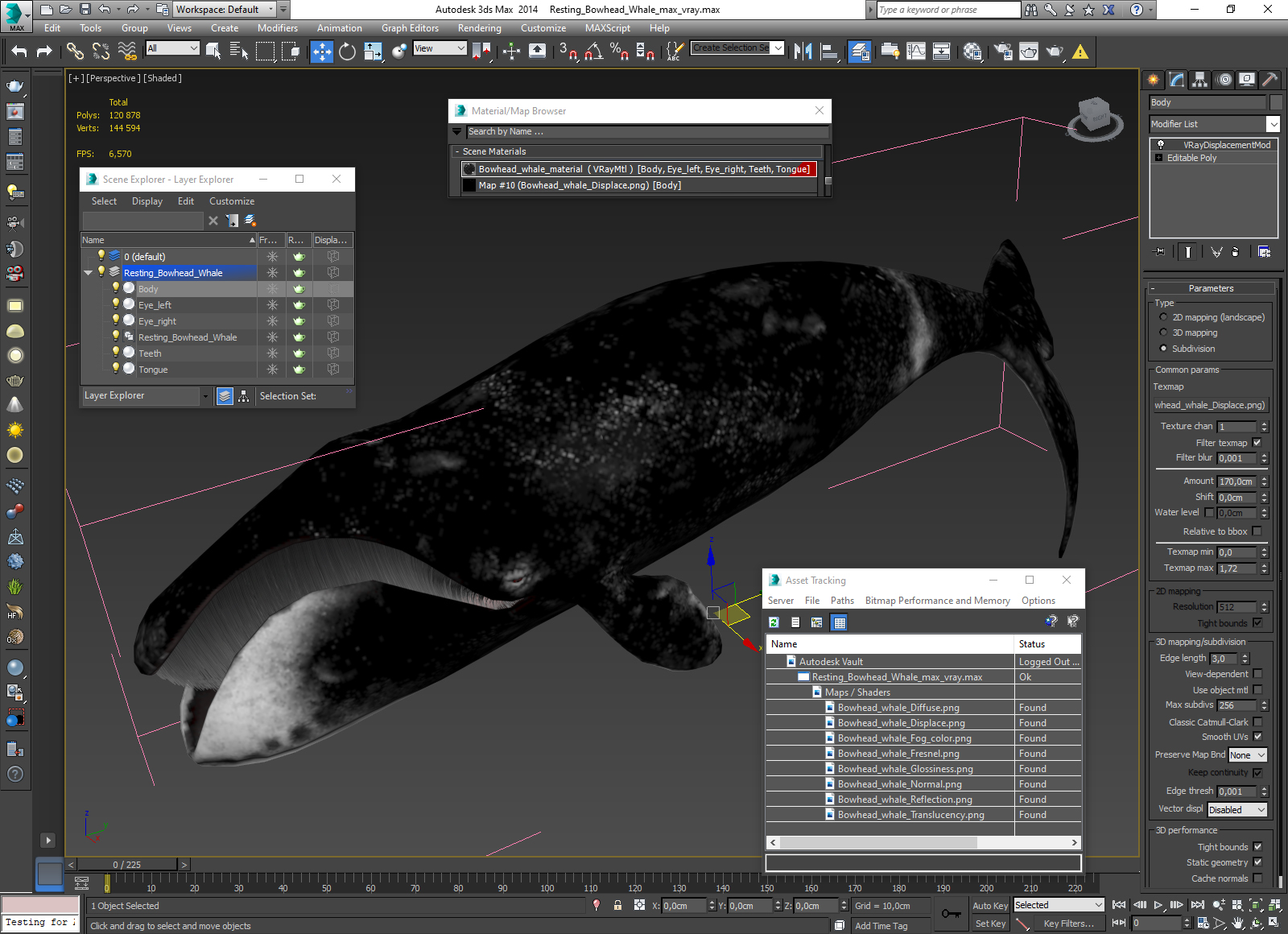Open reference coordinate View dropdown
Screen dimensions: 1288x934
pos(440,48)
